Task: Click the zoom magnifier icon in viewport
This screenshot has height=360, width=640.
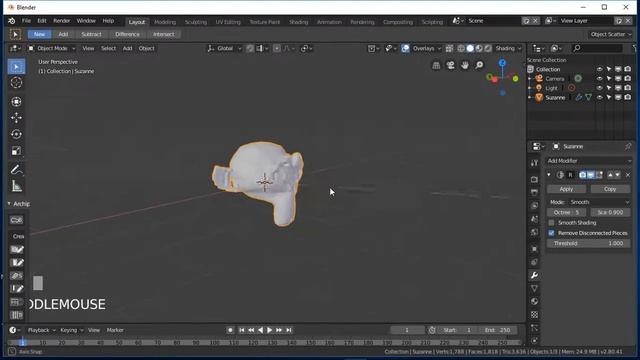Action: [479, 65]
